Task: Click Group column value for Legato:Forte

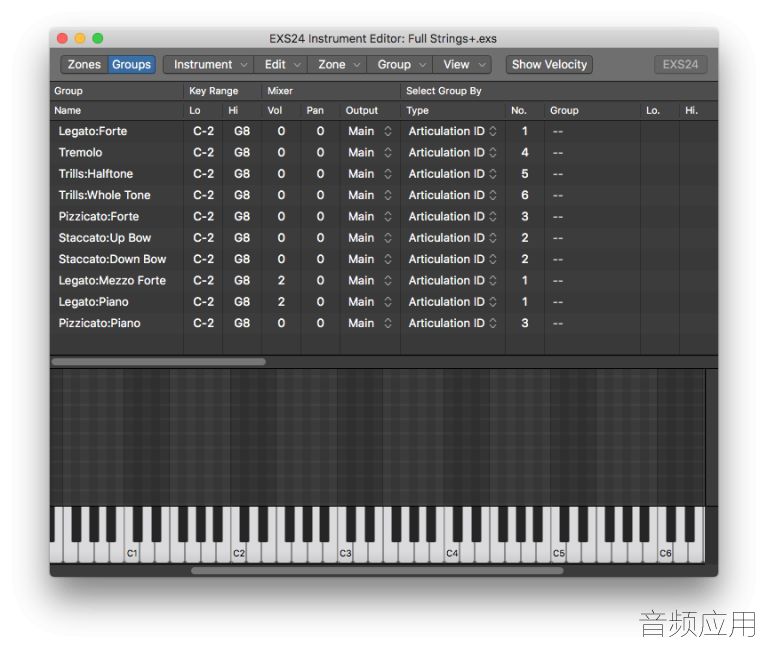Action: point(558,131)
